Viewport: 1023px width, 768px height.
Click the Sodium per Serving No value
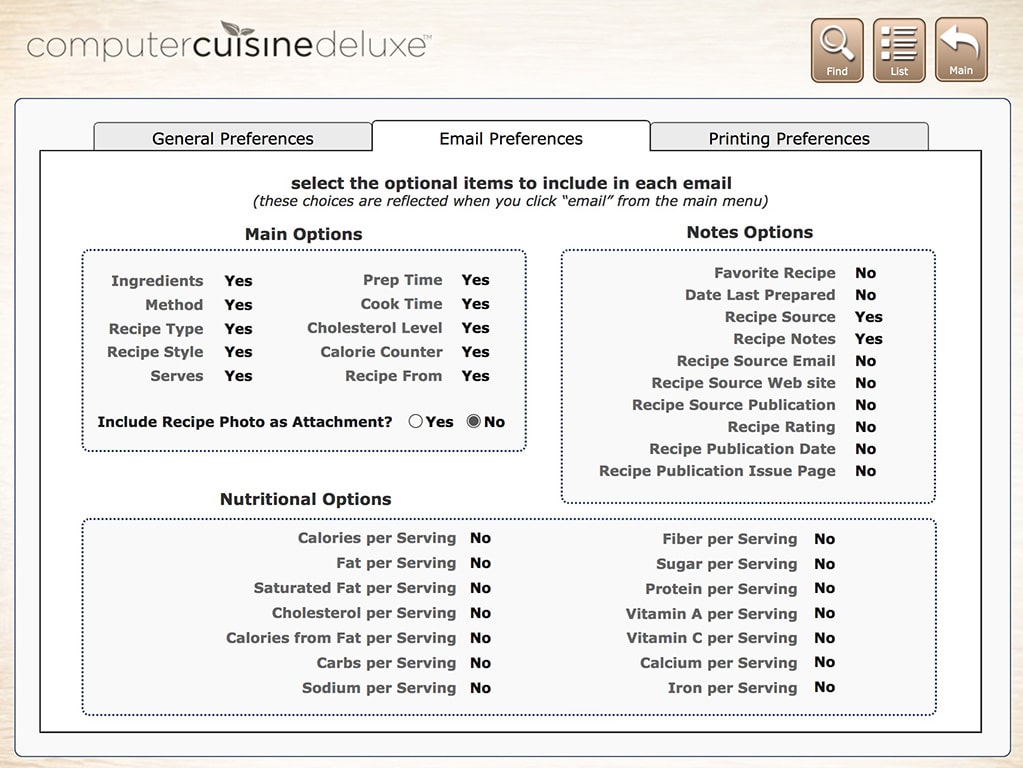click(480, 688)
